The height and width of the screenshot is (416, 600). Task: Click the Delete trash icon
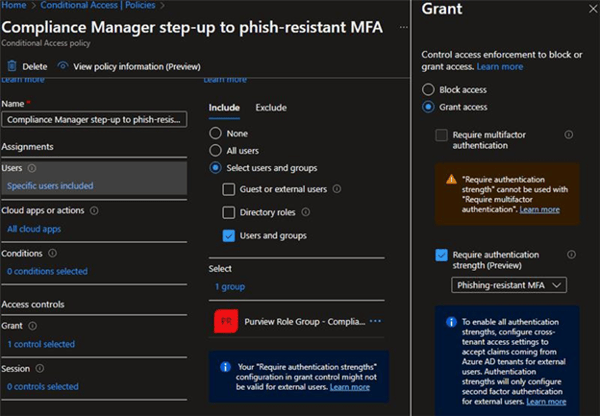[x=12, y=66]
